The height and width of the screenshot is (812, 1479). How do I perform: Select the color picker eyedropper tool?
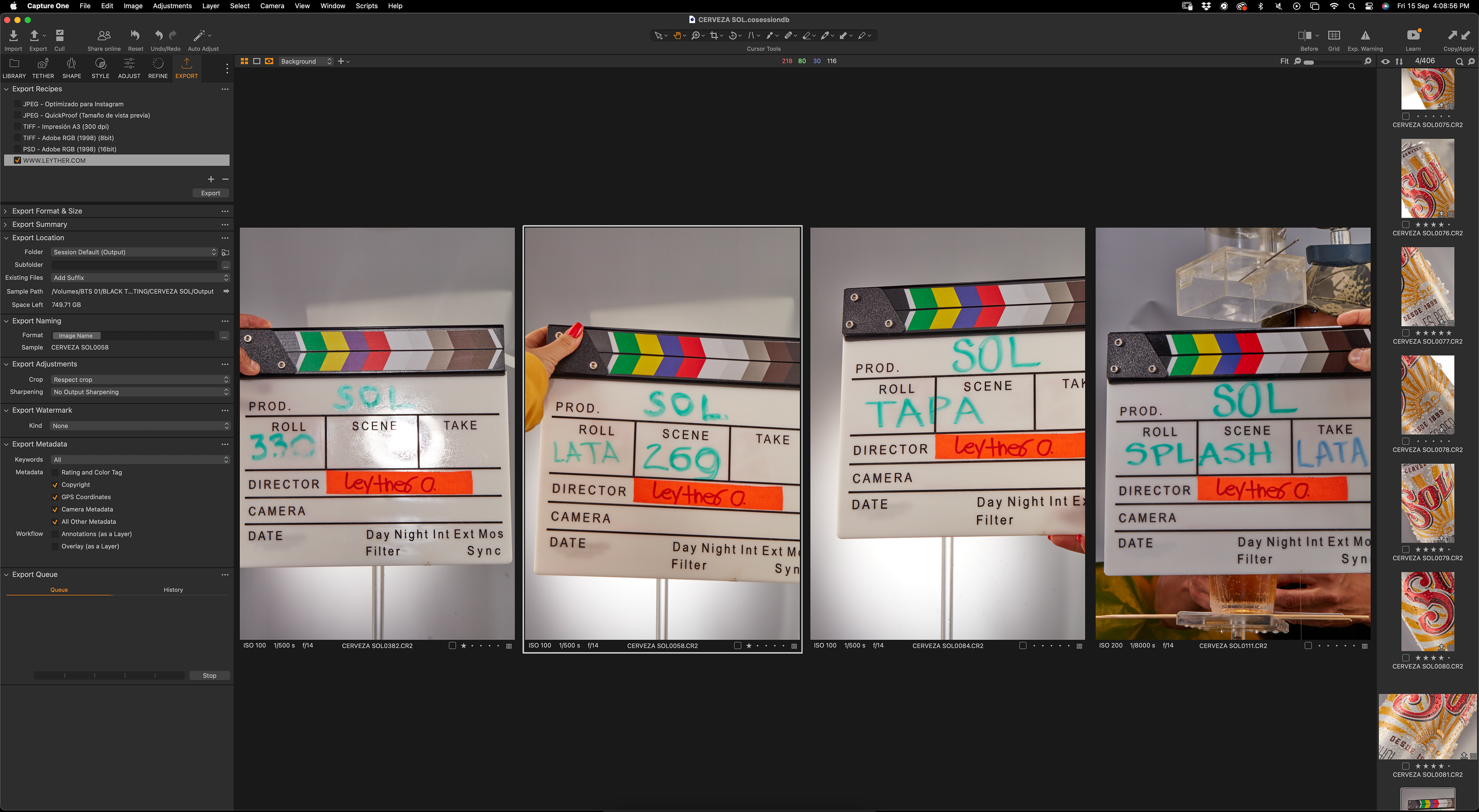(x=825, y=35)
